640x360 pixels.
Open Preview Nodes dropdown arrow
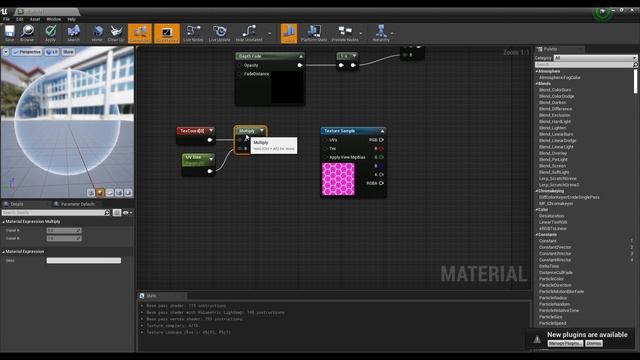[x=361, y=33]
